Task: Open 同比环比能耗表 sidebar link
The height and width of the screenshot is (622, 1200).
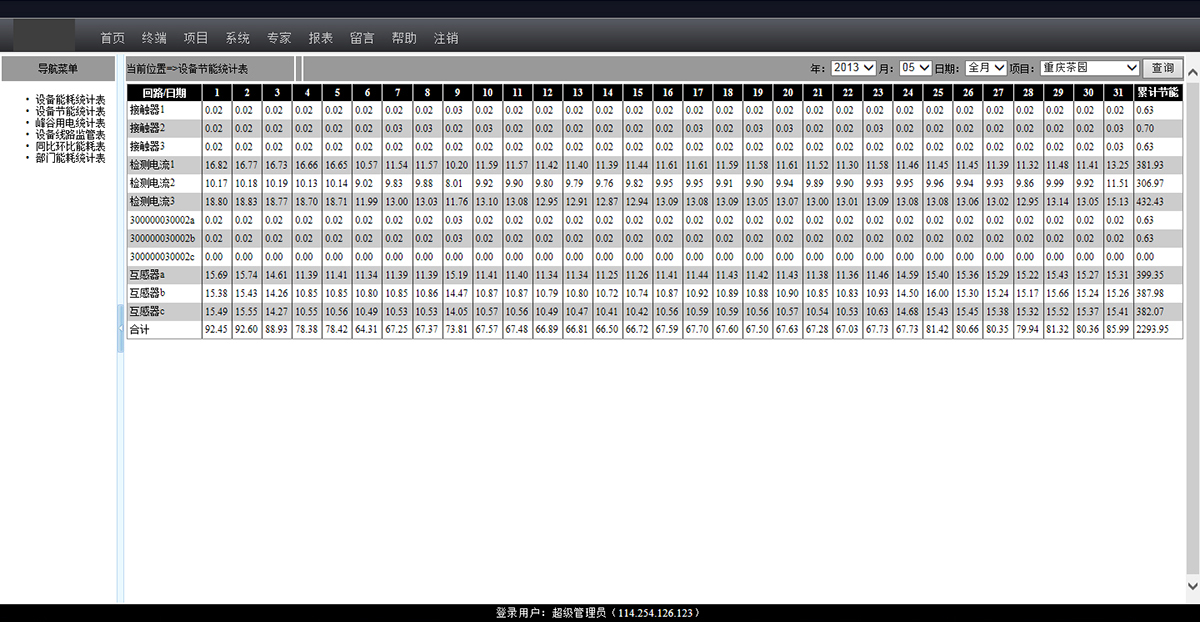Action: (x=70, y=146)
